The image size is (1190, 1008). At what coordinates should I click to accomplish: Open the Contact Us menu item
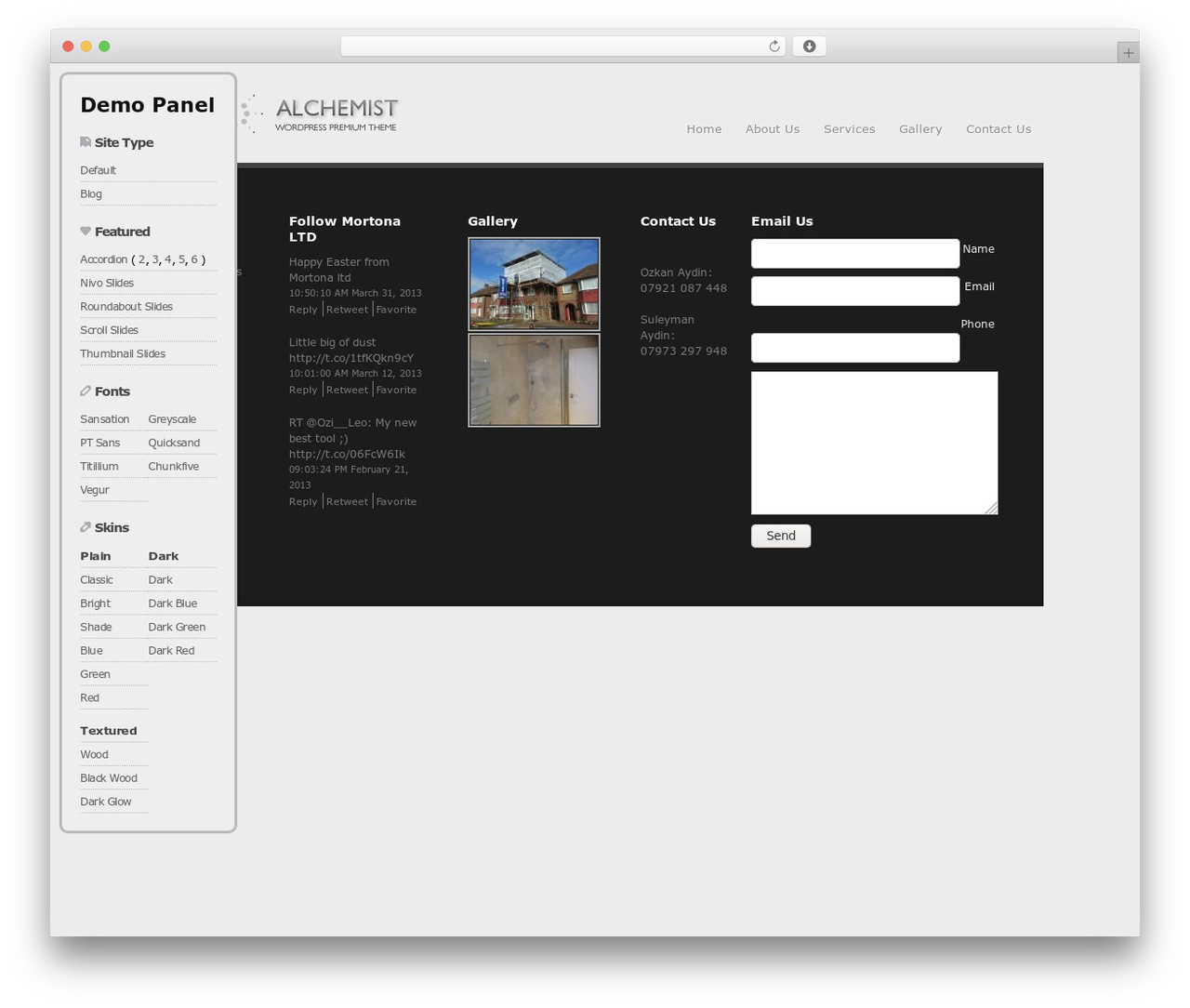[998, 129]
